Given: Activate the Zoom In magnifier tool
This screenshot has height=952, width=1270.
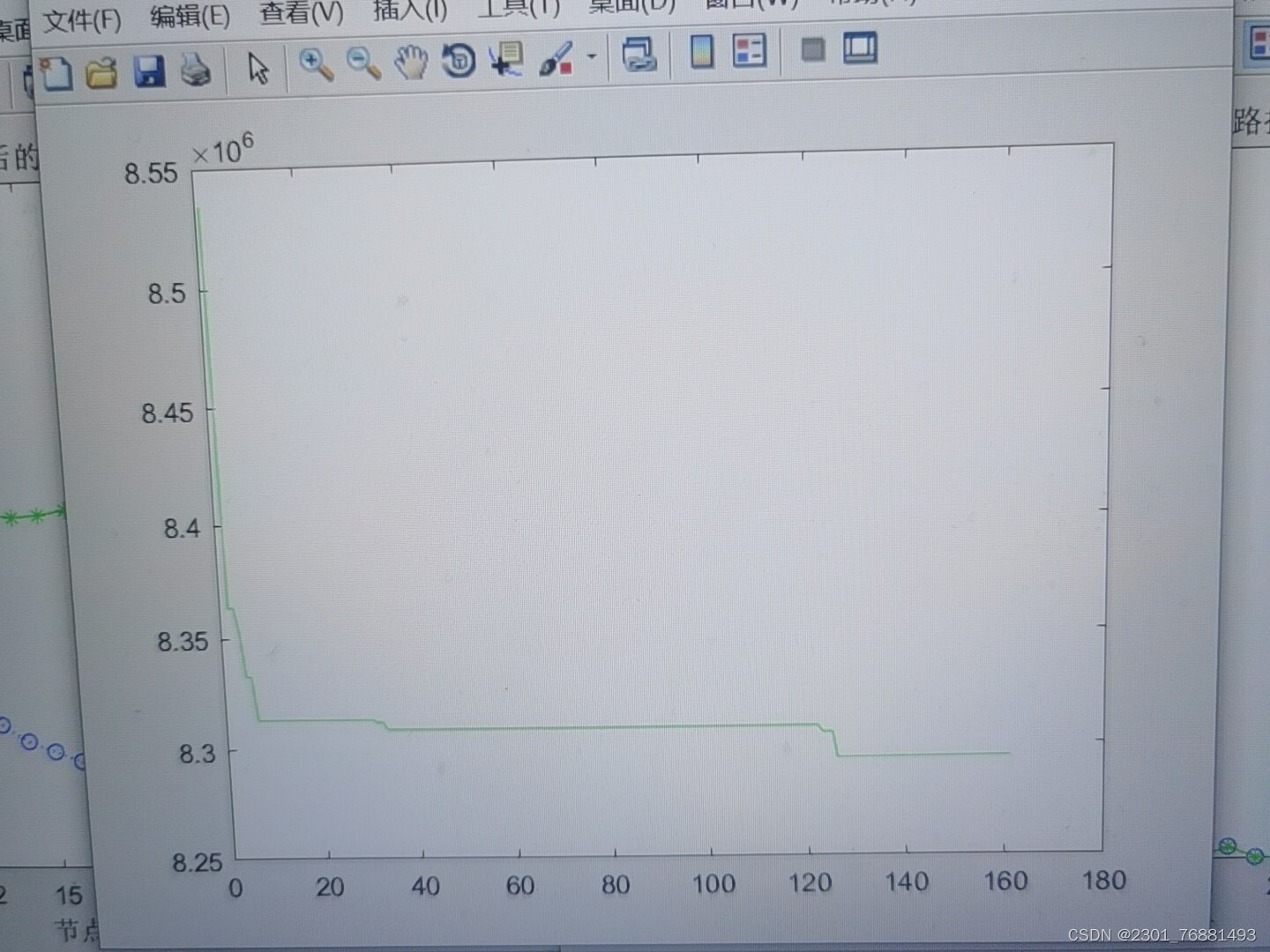Looking at the screenshot, I should pyautogui.click(x=315, y=64).
